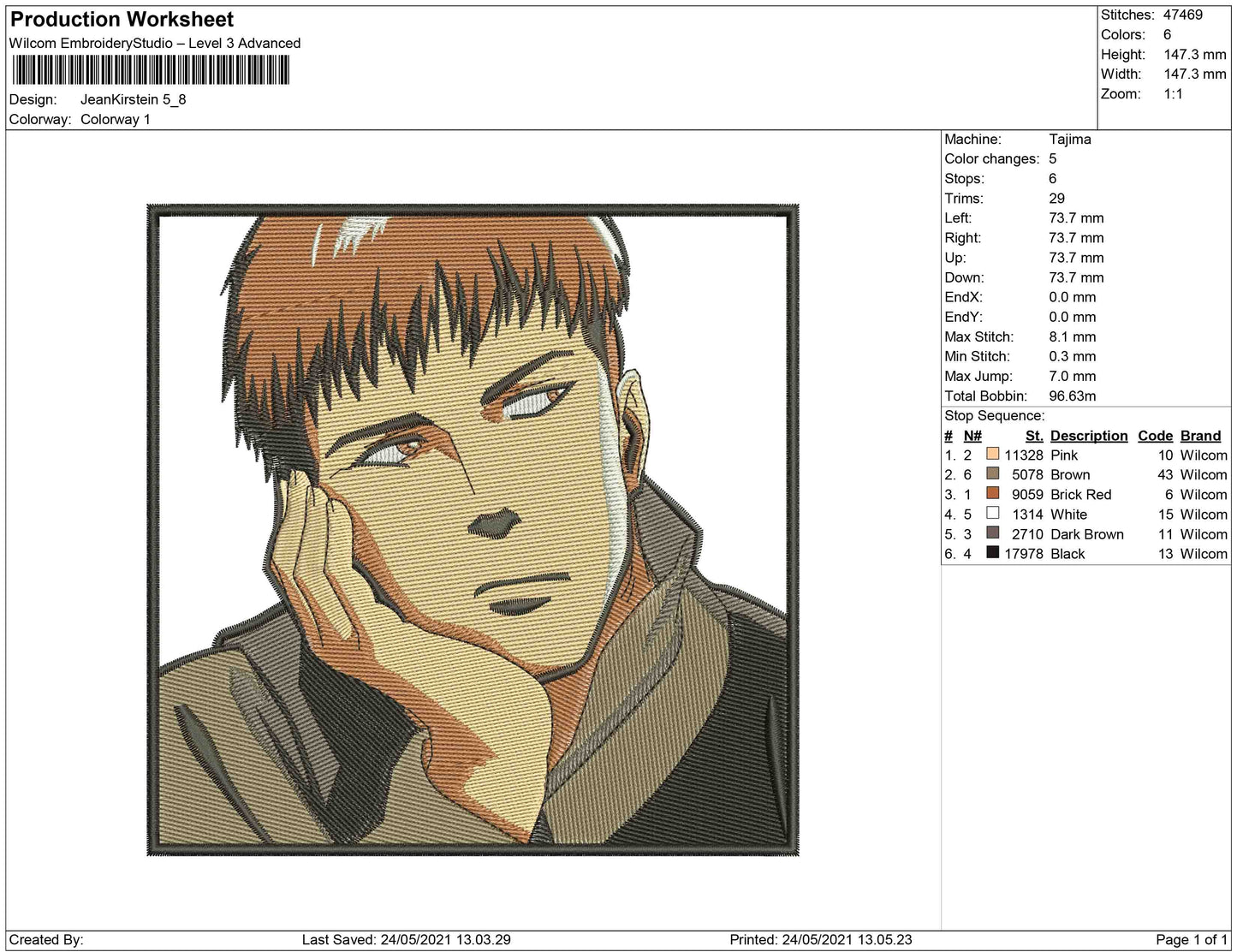
Task: Click thread code "43" in the Brown row
Action: coord(1165,475)
